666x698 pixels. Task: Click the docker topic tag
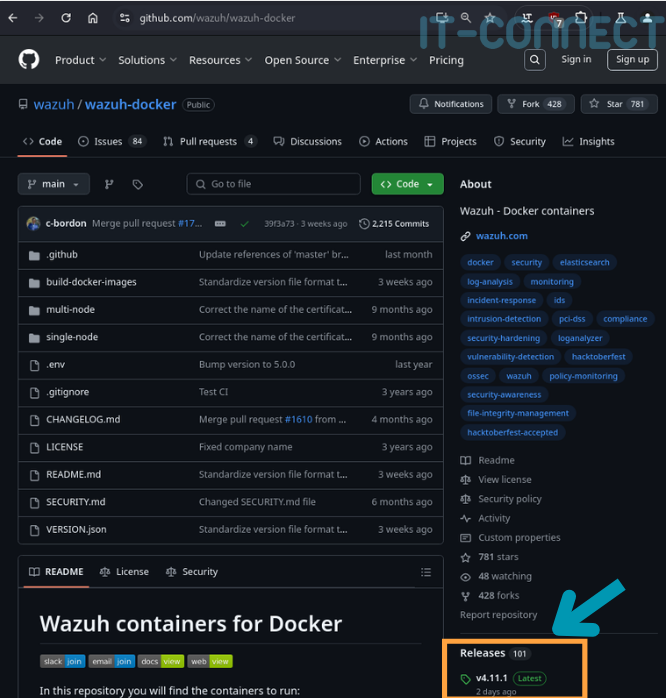(480, 263)
